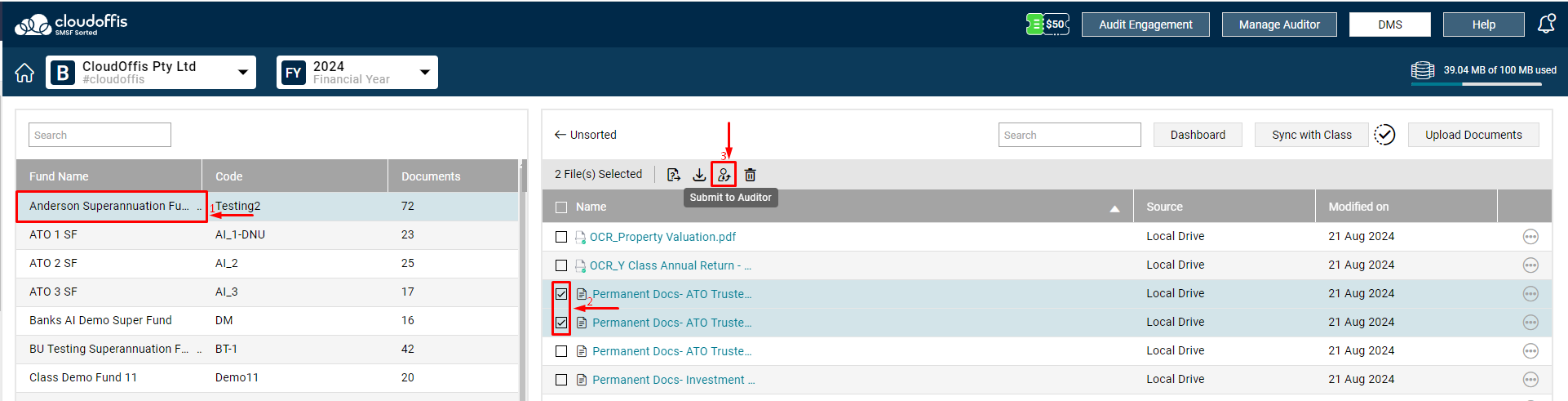Delete selected files with trash icon

(751, 175)
